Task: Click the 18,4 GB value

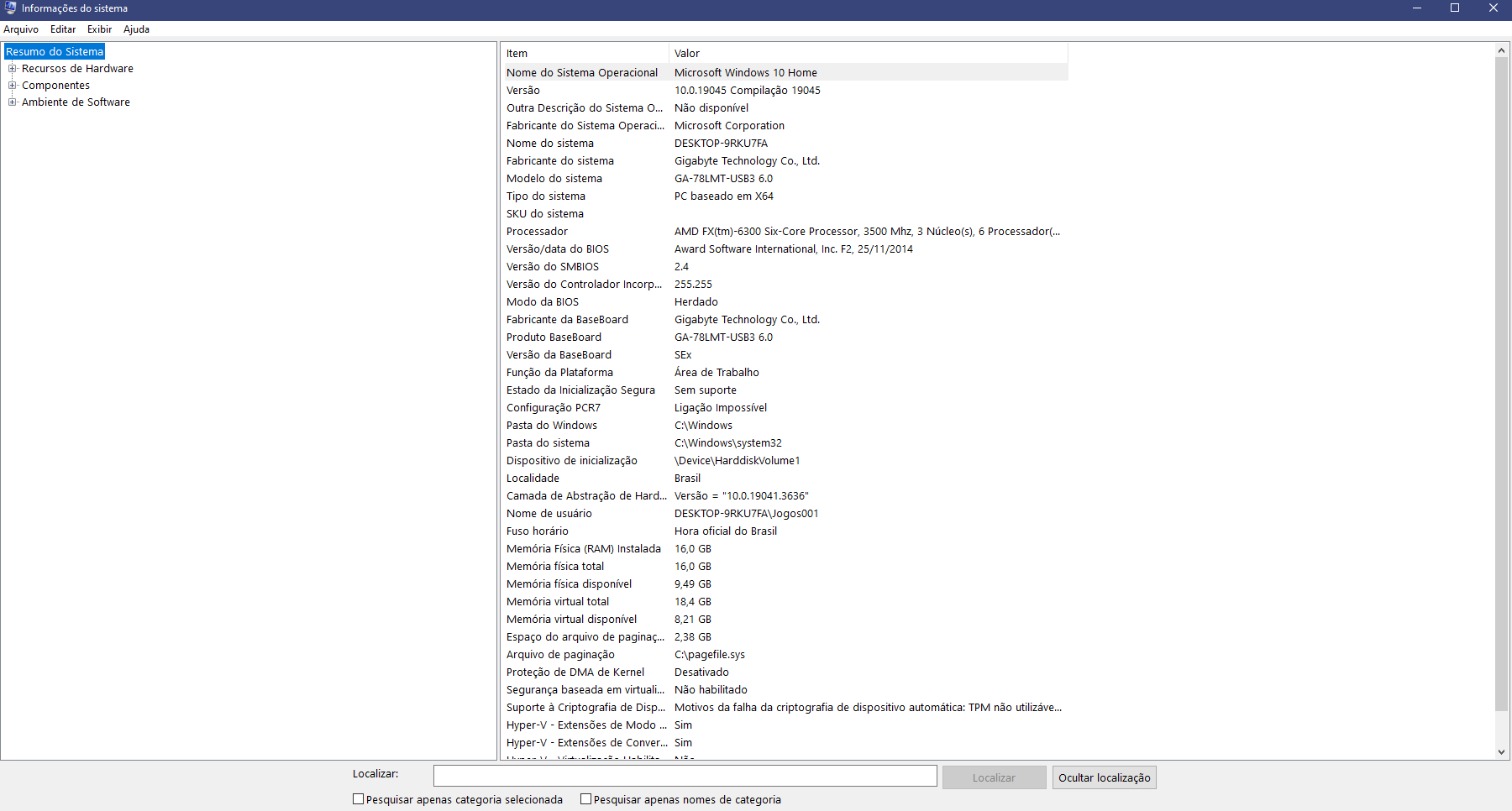Action: [692, 602]
